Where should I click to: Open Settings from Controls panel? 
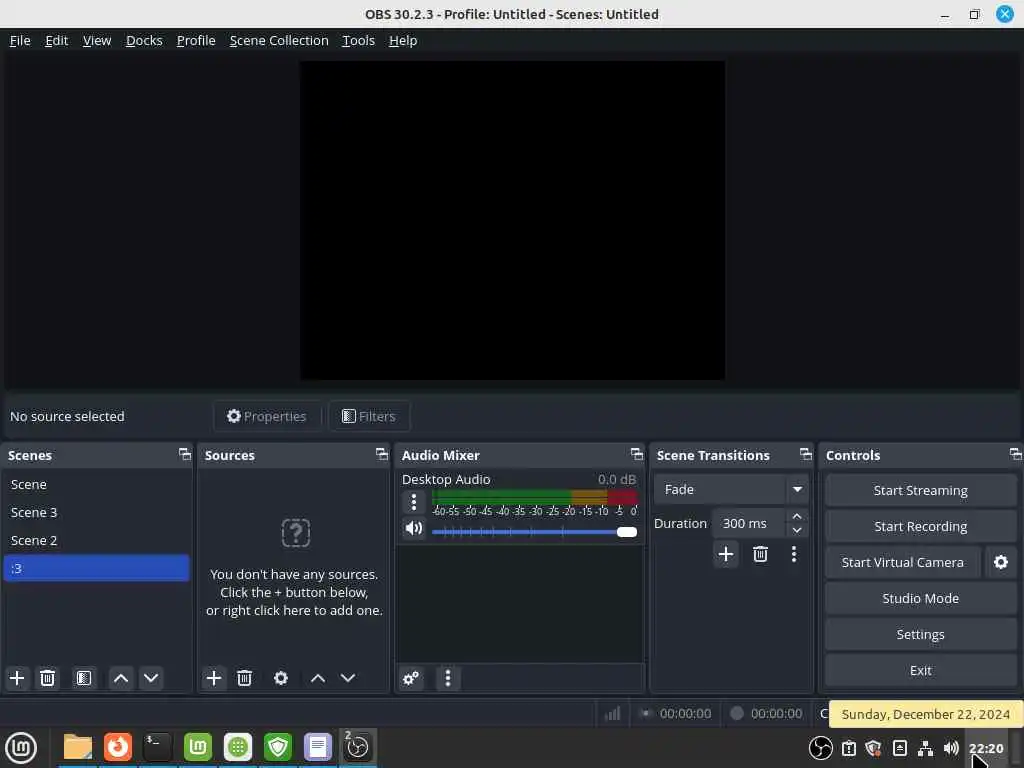920,634
